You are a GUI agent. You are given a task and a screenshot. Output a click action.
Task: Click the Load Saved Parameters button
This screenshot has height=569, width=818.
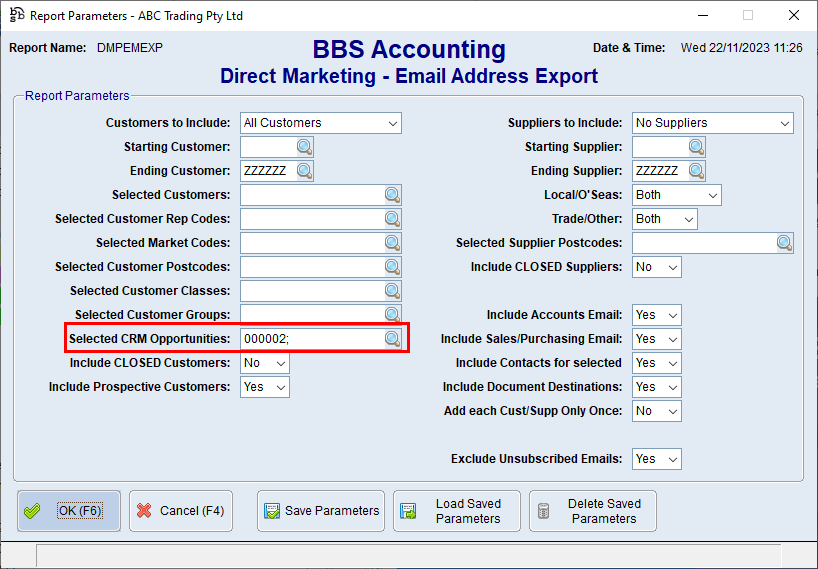457,511
